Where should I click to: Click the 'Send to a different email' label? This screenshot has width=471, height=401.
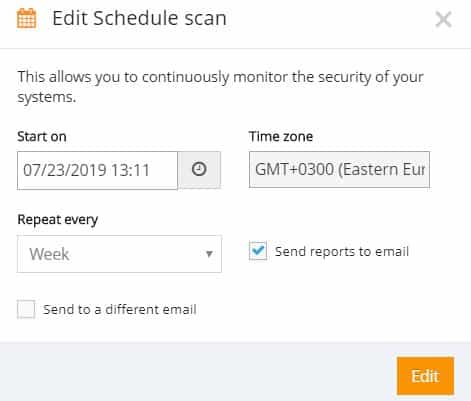point(120,309)
